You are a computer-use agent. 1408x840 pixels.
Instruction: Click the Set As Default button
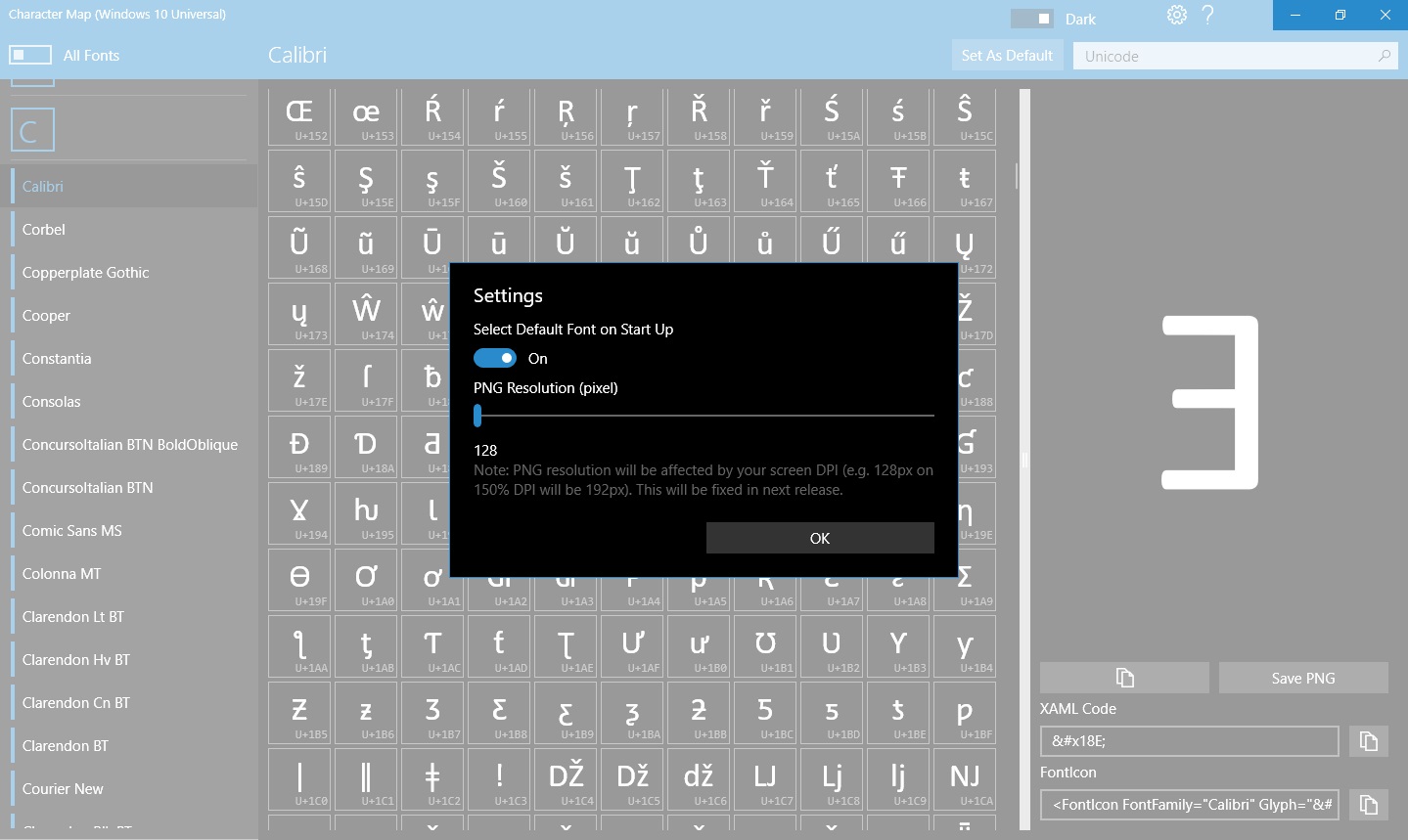pos(1007,55)
